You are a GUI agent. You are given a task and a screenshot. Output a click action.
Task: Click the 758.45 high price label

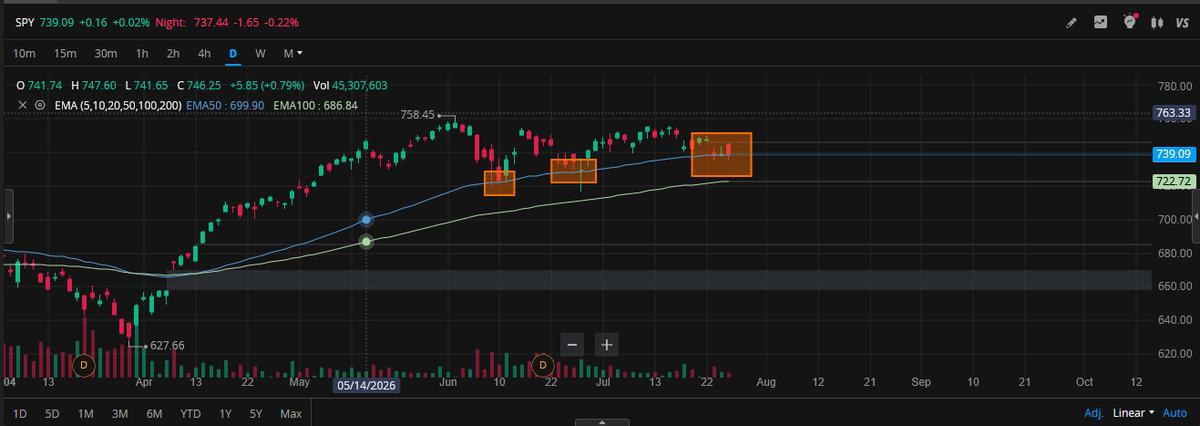[417, 115]
